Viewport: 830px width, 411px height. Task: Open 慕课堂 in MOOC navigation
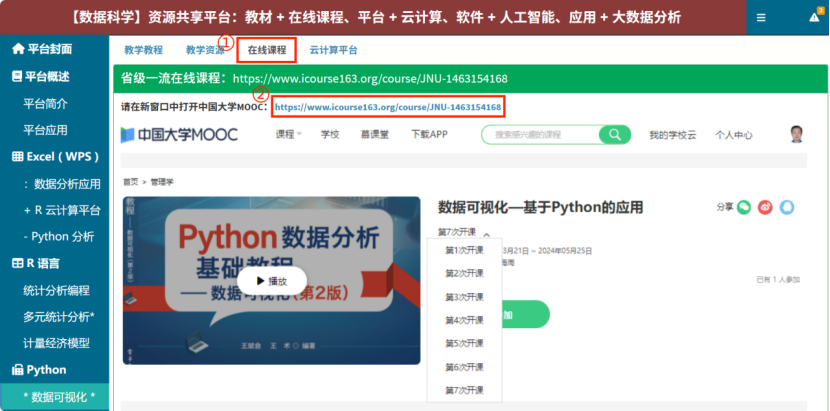click(x=375, y=135)
